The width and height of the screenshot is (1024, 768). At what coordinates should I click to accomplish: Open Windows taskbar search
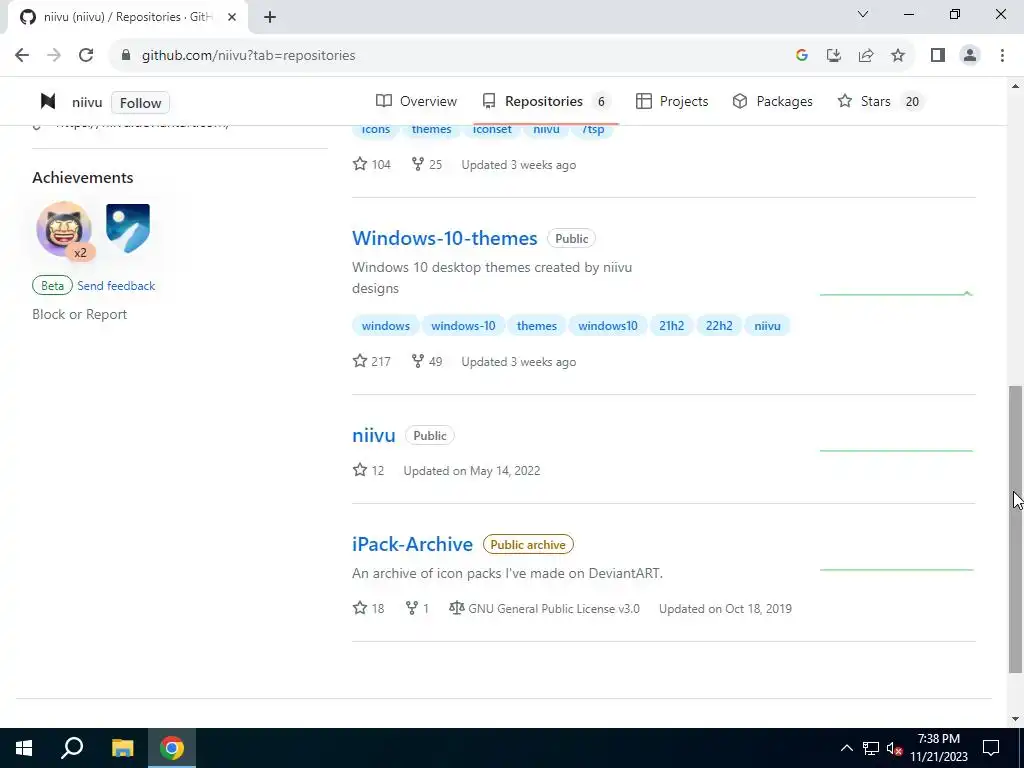click(x=72, y=748)
